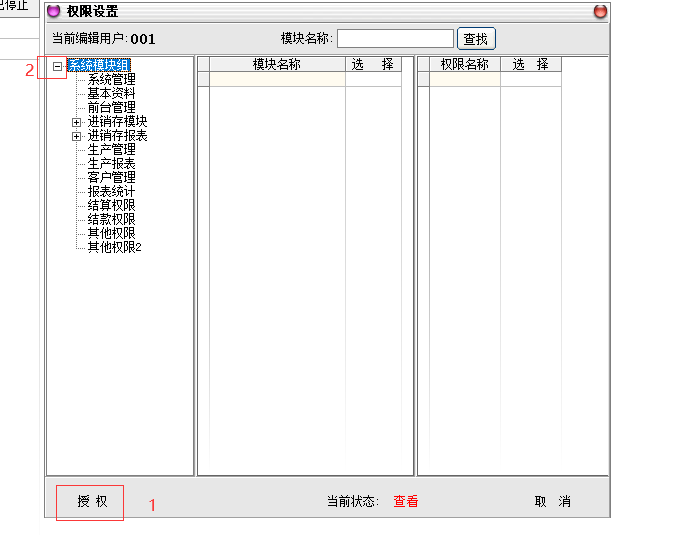Click the purple icon in the 权限设置 title bar
The height and width of the screenshot is (535, 678).
coord(54,12)
